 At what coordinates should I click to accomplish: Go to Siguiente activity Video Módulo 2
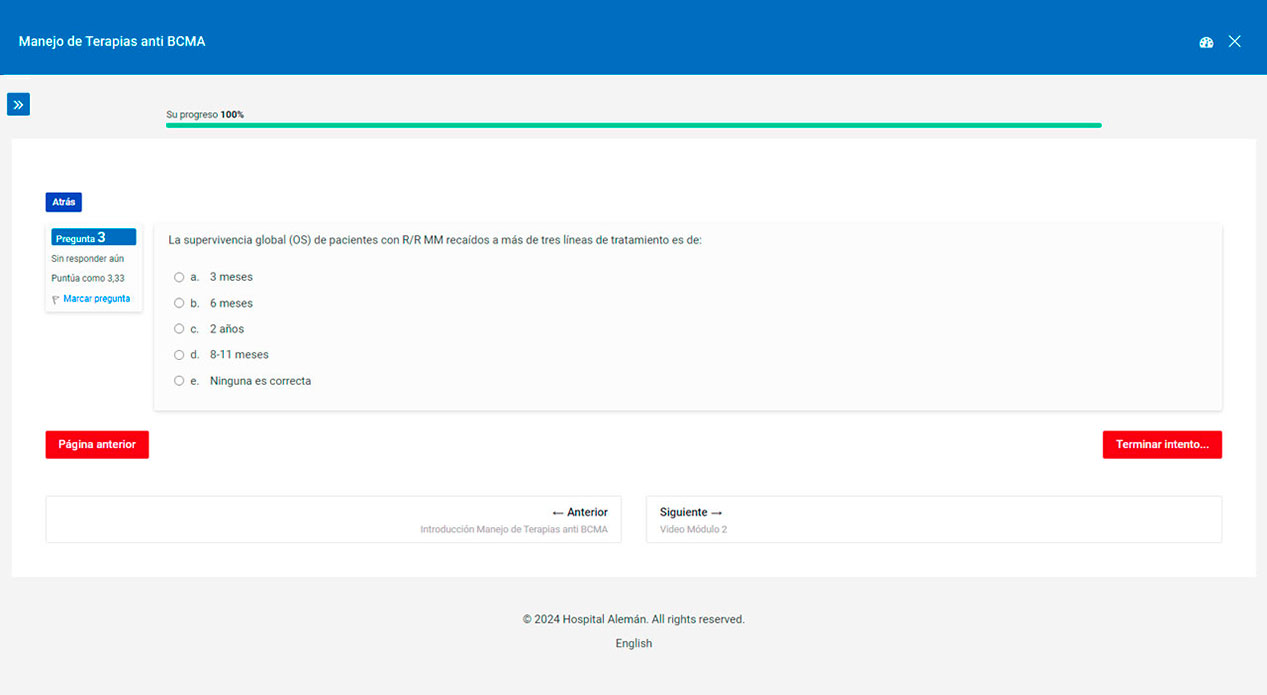[x=933, y=520]
